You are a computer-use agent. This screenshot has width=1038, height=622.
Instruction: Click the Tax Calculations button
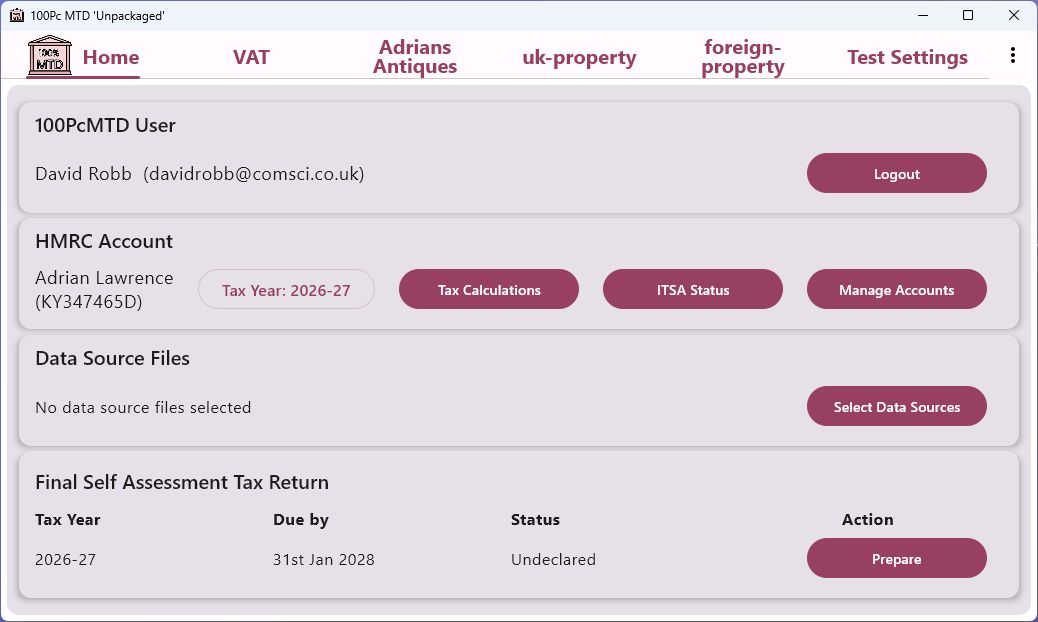489,290
